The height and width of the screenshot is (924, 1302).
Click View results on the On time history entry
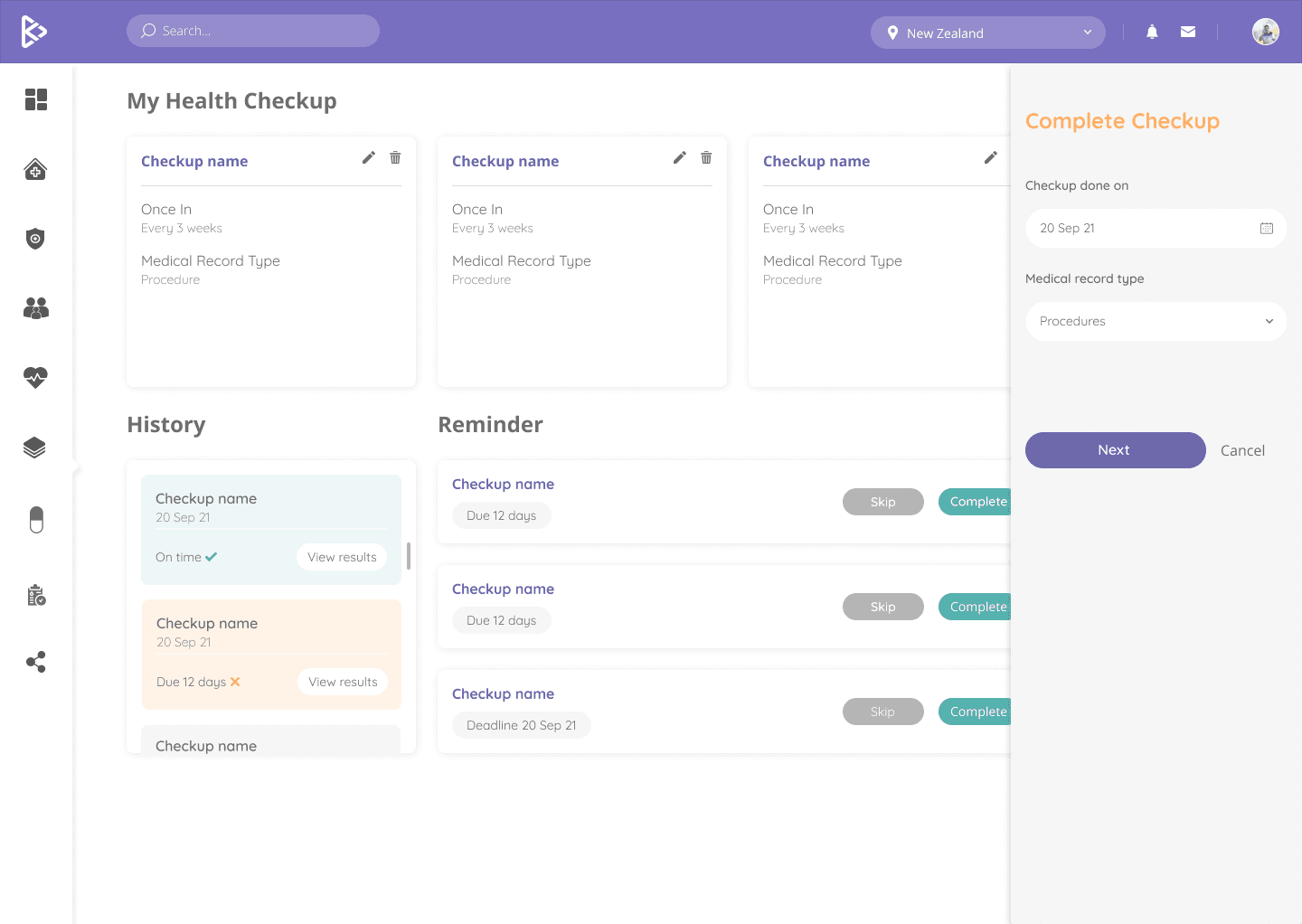pyautogui.click(x=342, y=556)
